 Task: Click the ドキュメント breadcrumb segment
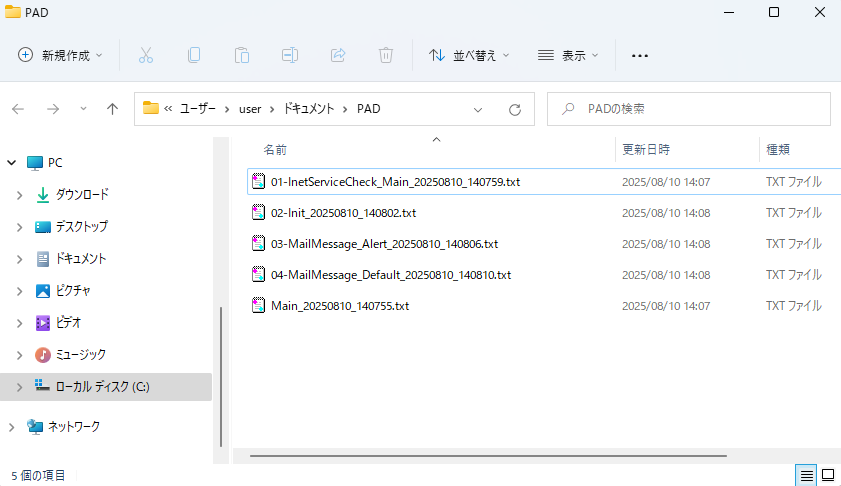pos(309,109)
